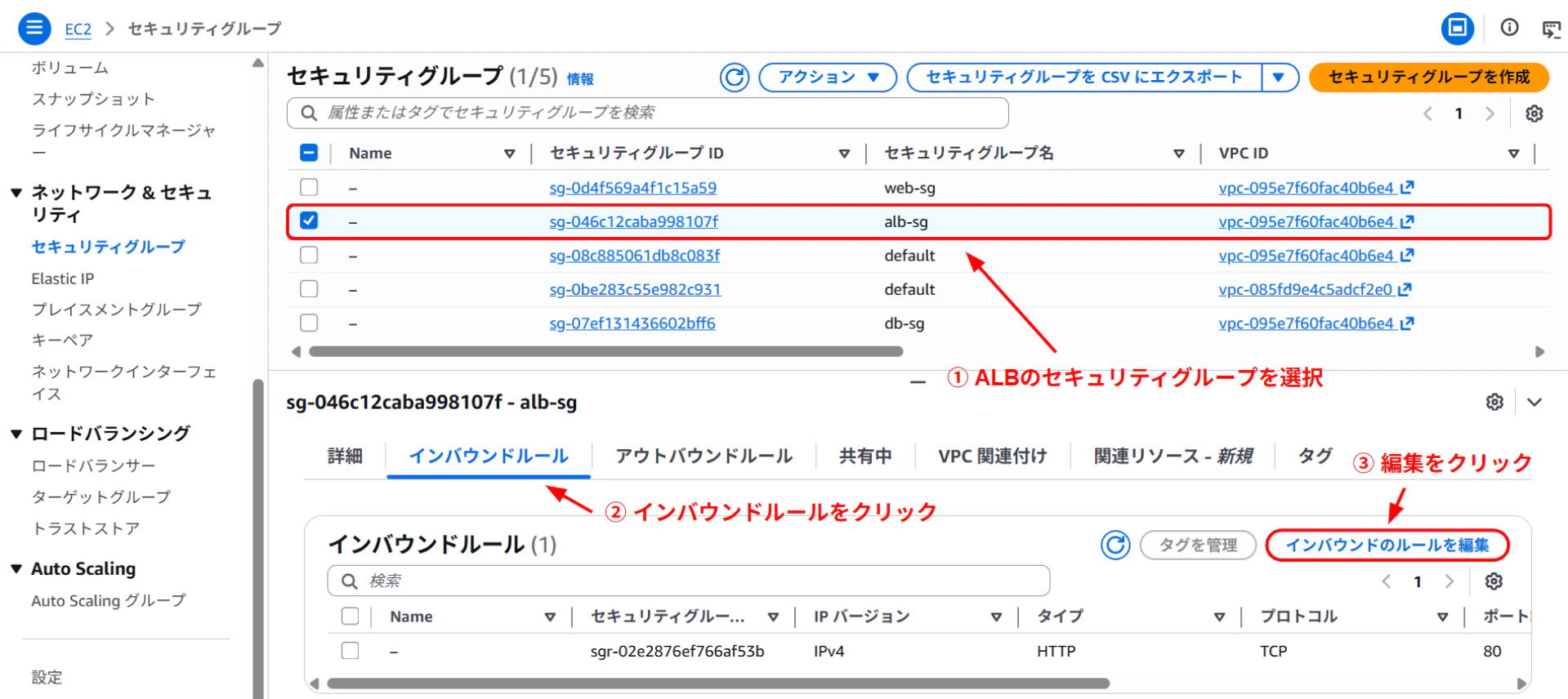
Task: Go to previous page of inbound rules
Action: [x=1387, y=581]
